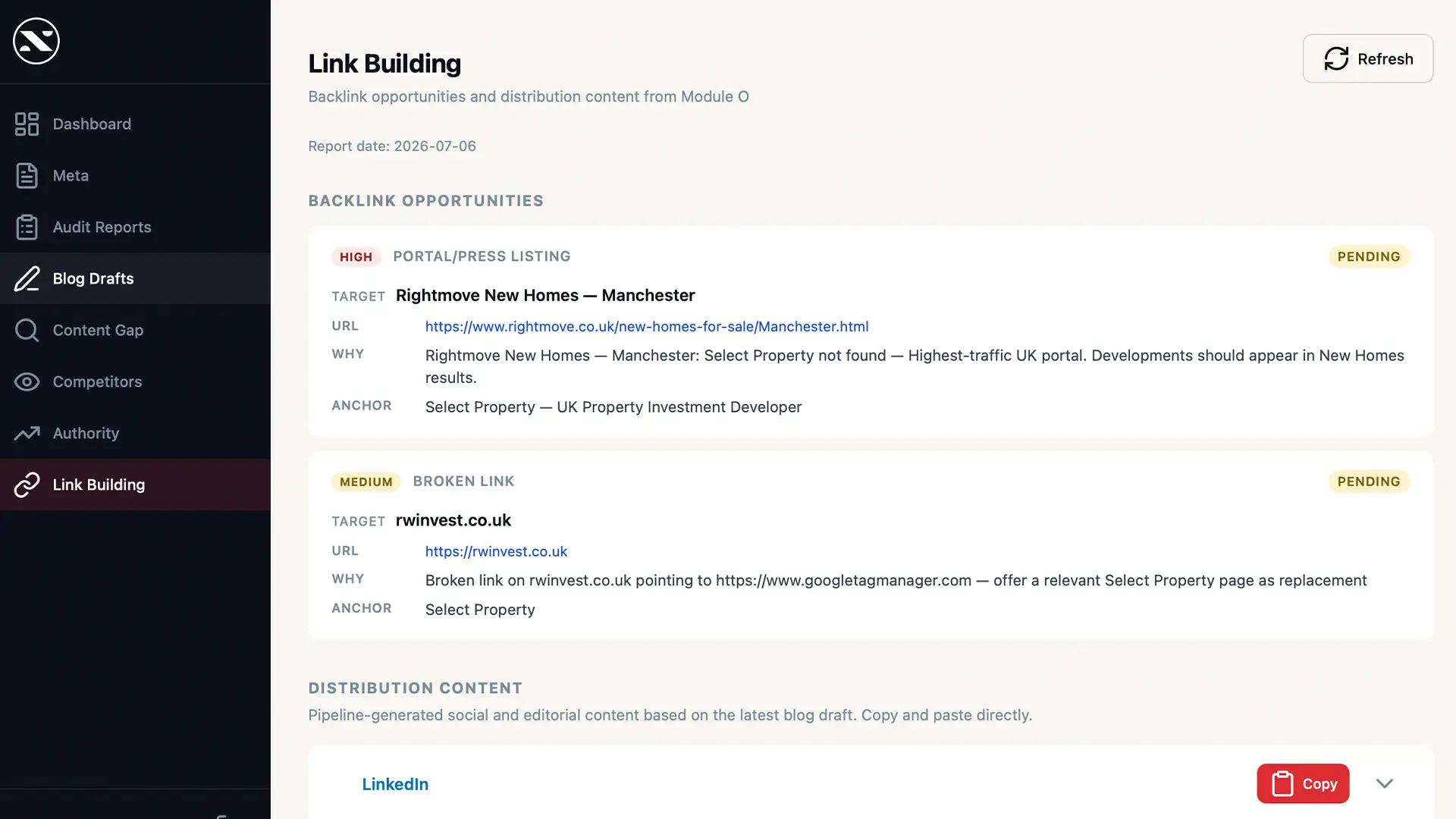Click the Competitors eye icon

pyautogui.click(x=27, y=381)
